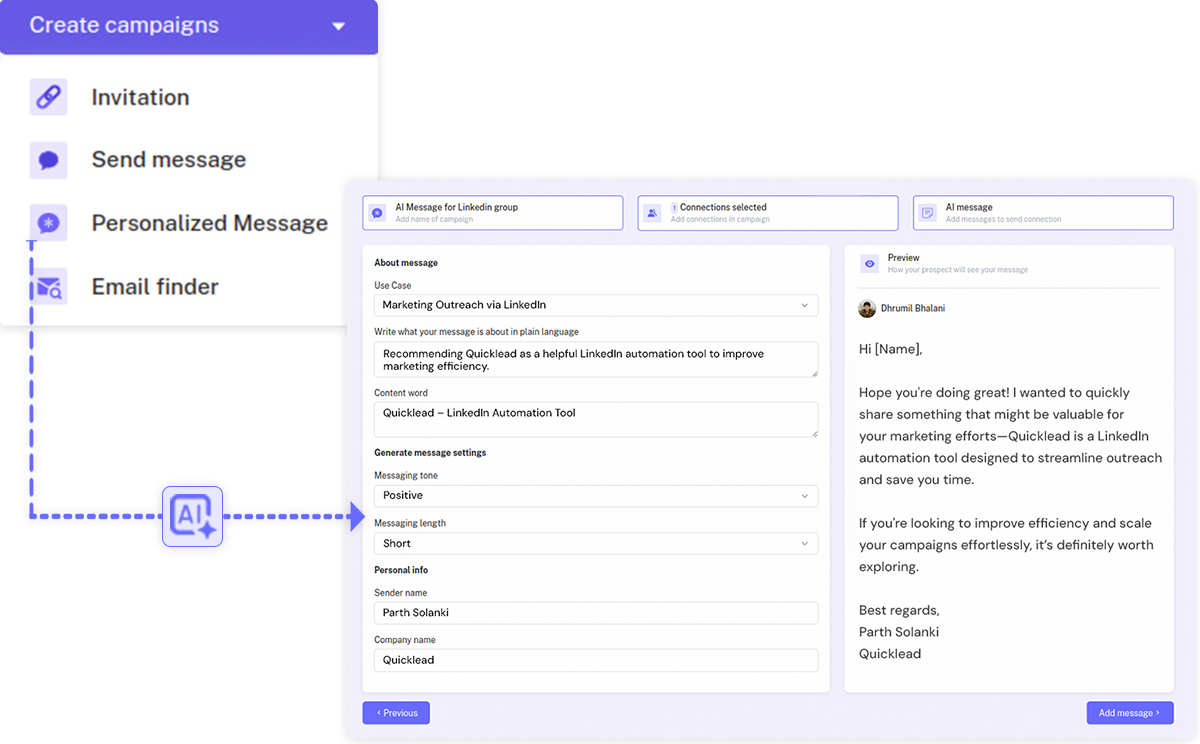Open AI Message for Linkedin group step

click(x=493, y=213)
